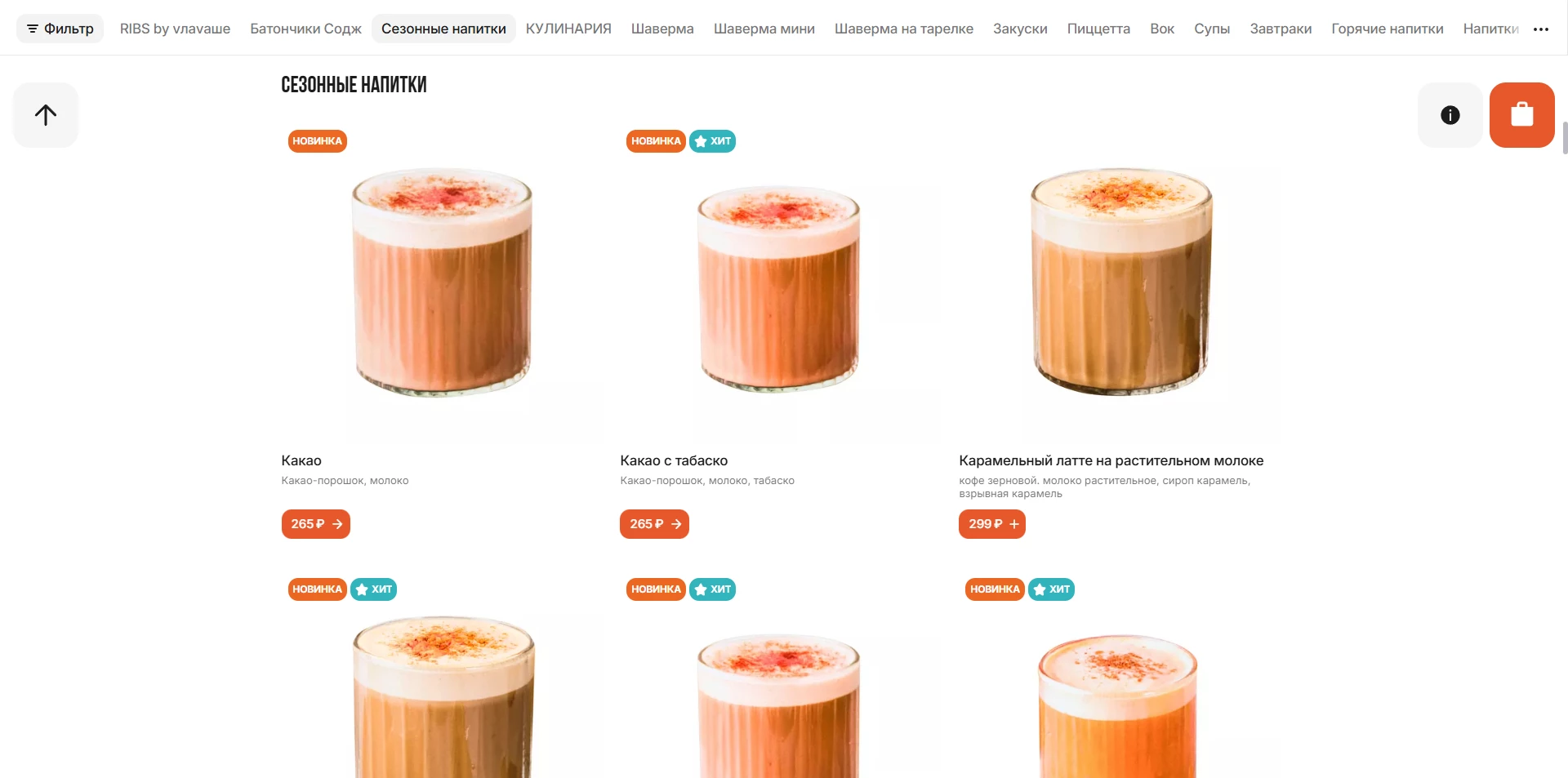Image resolution: width=1568 pixels, height=778 pixels.
Task: Click ХИТ badge on bottom-right orange drink
Action: (1051, 589)
